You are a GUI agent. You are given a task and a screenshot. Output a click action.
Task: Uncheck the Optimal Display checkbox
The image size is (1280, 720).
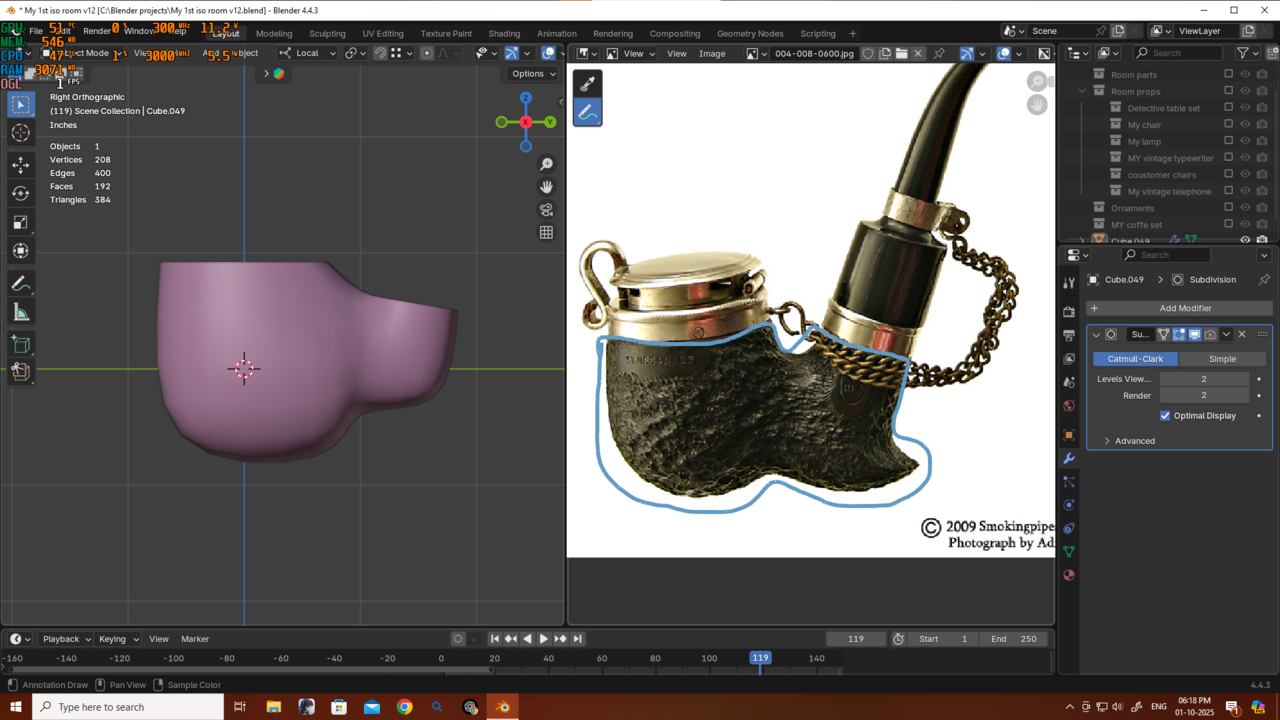[1165, 416]
